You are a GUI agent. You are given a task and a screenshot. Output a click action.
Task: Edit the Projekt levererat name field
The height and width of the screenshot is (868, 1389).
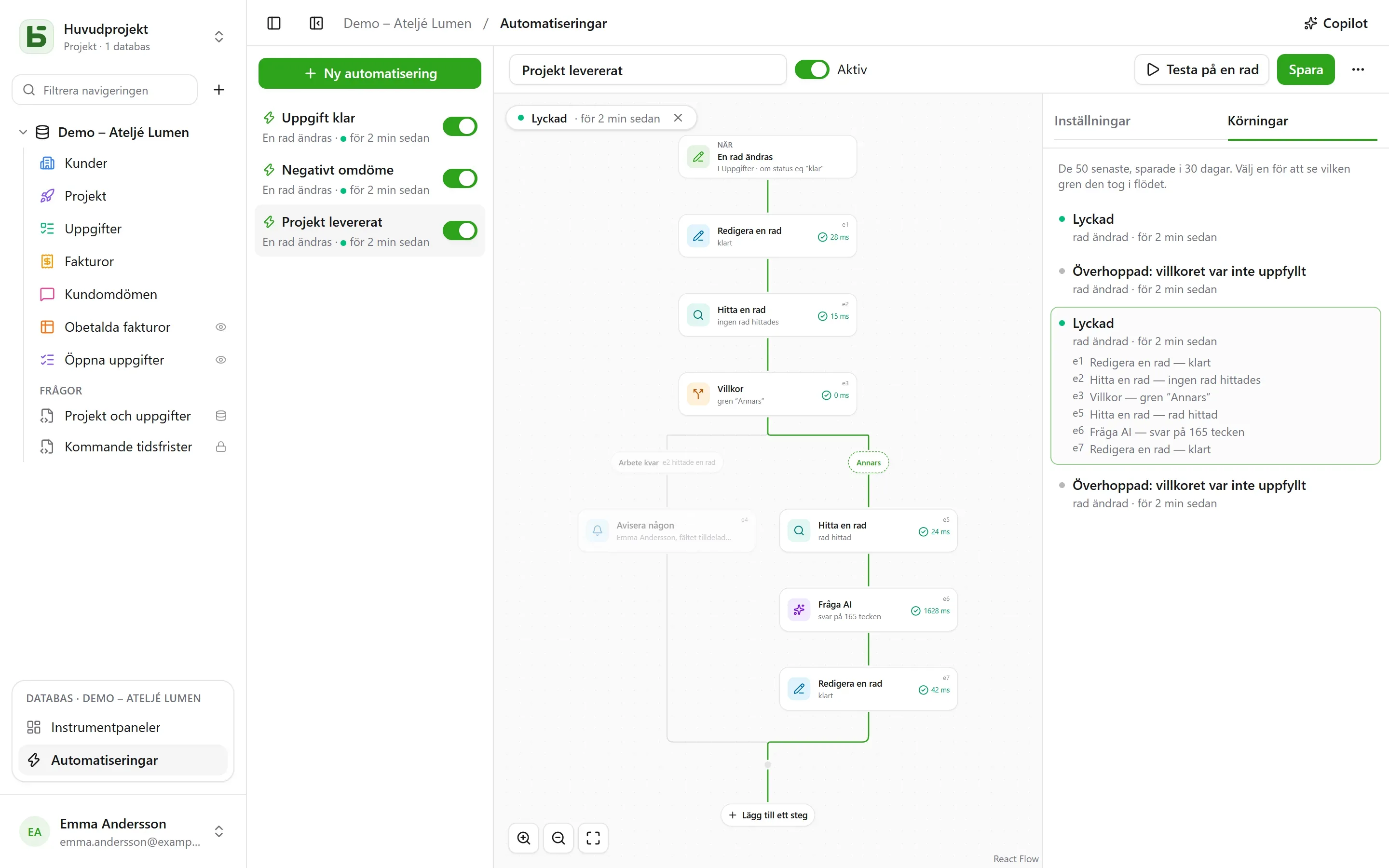pos(647,70)
